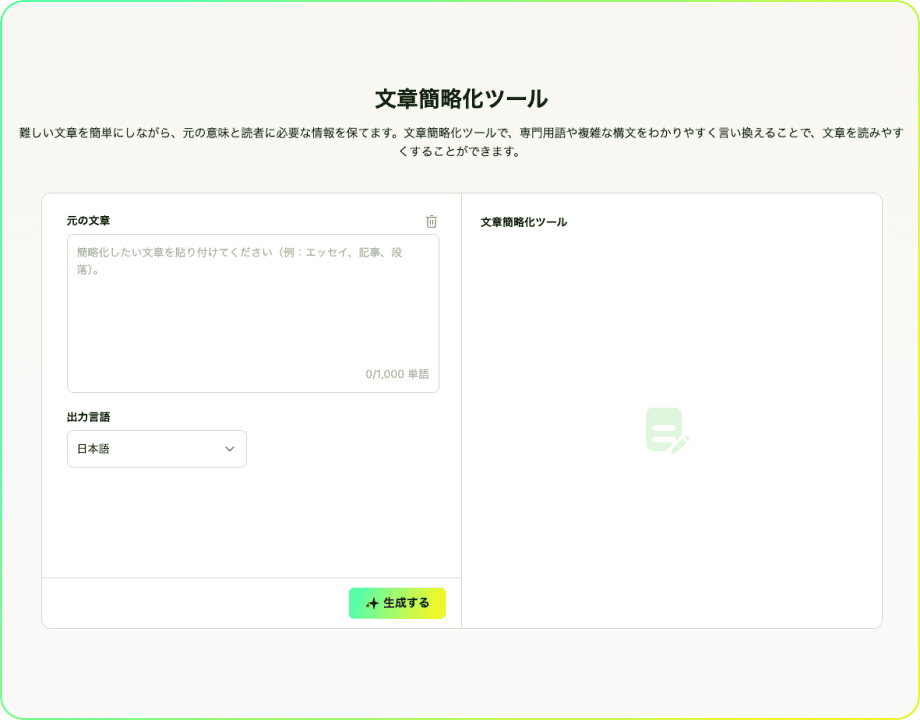Open the 出力言語 dropdown showing 日本語

(x=157, y=449)
